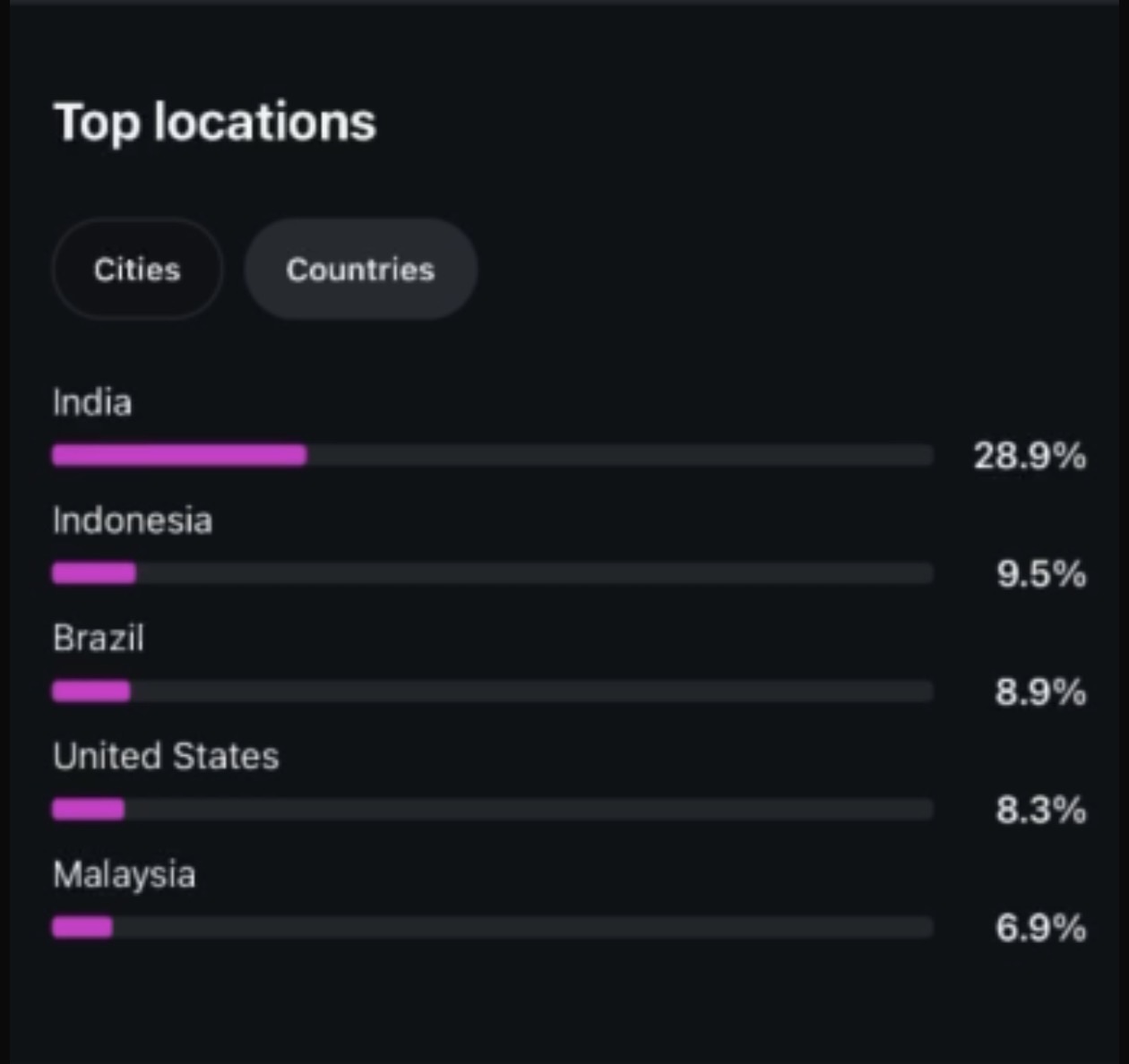Click the 9.5% value for Indonesia

coord(1042,574)
